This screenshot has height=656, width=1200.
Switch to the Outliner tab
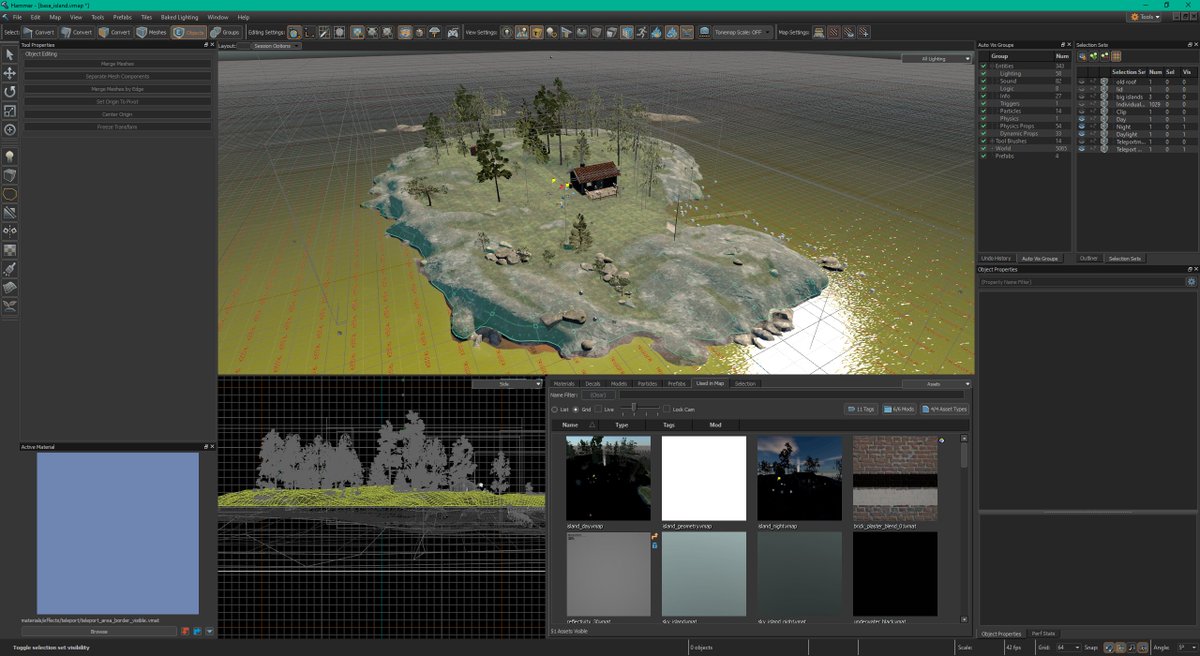(1089, 259)
